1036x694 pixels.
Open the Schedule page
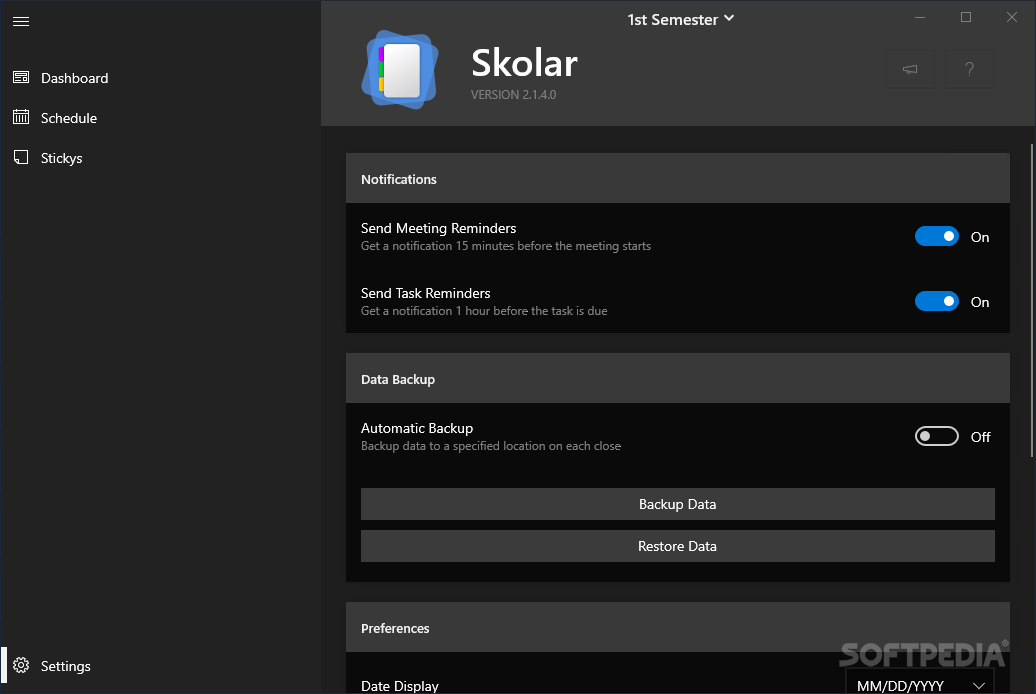[x=161, y=118]
